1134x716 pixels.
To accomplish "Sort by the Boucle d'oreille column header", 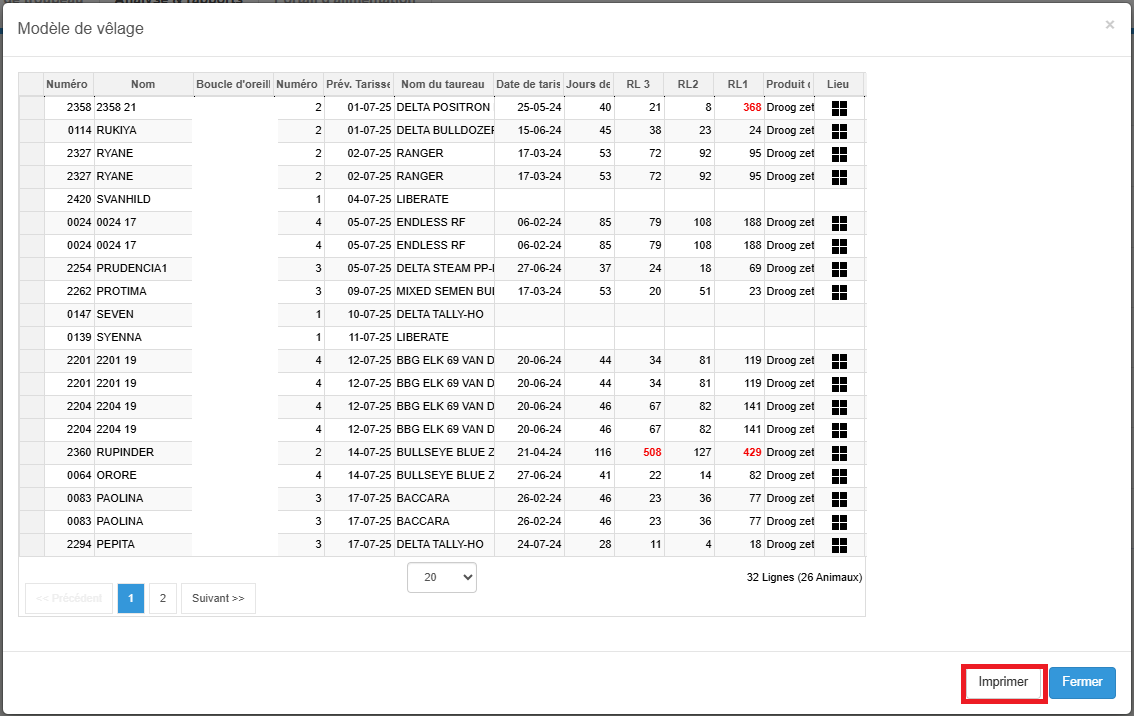I will click(233, 84).
